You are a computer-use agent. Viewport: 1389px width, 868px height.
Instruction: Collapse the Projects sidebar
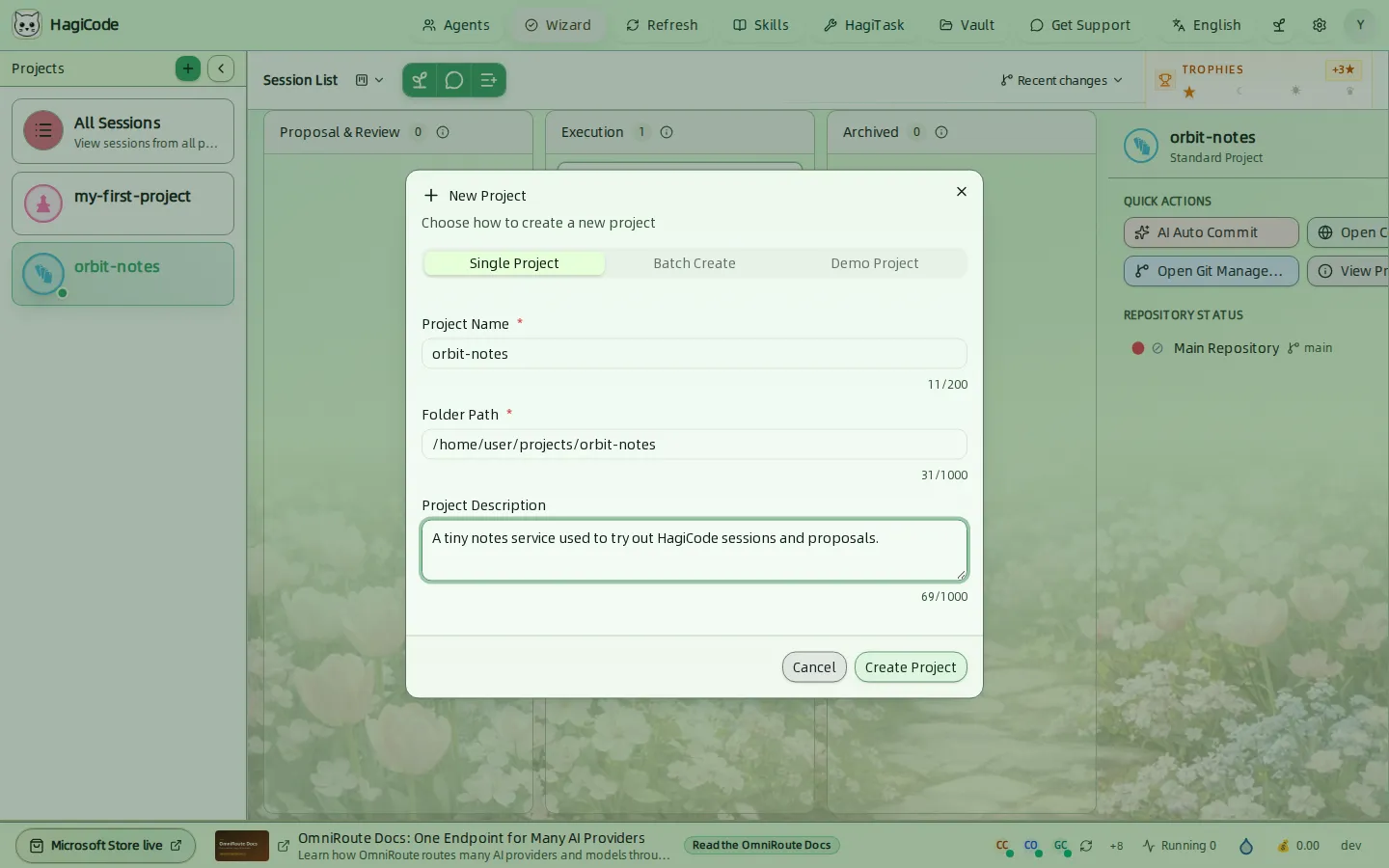click(221, 68)
